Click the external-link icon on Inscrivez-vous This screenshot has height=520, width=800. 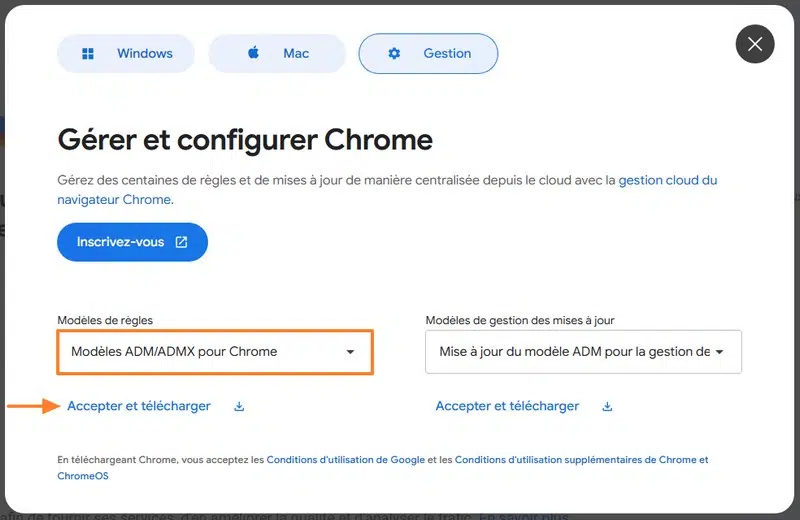pyautogui.click(x=181, y=242)
